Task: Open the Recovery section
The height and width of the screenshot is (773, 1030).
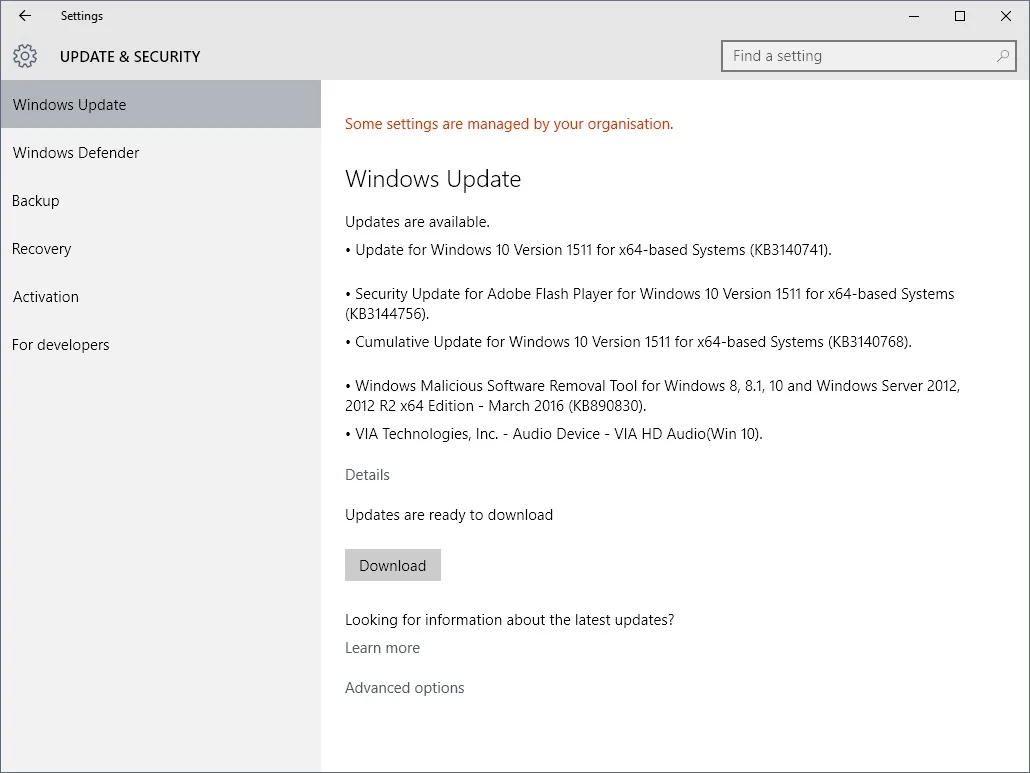Action: [x=161, y=248]
